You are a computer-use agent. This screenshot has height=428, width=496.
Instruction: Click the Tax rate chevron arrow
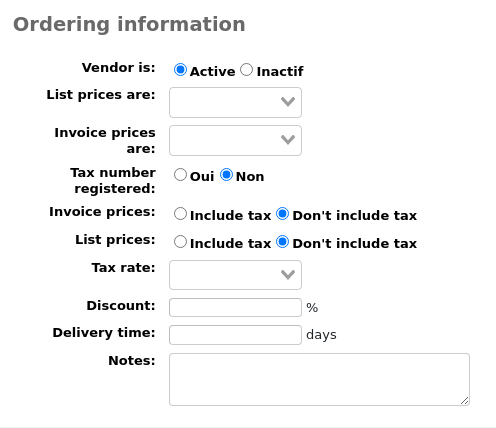[288, 275]
